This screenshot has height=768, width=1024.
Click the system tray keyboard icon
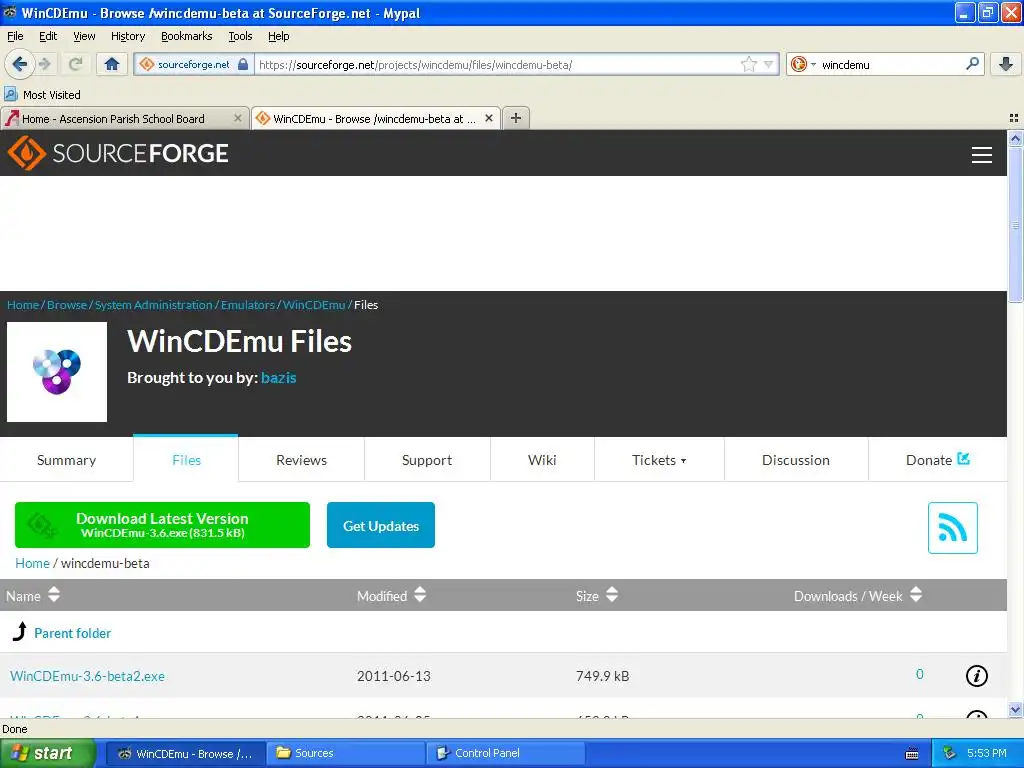(912, 754)
